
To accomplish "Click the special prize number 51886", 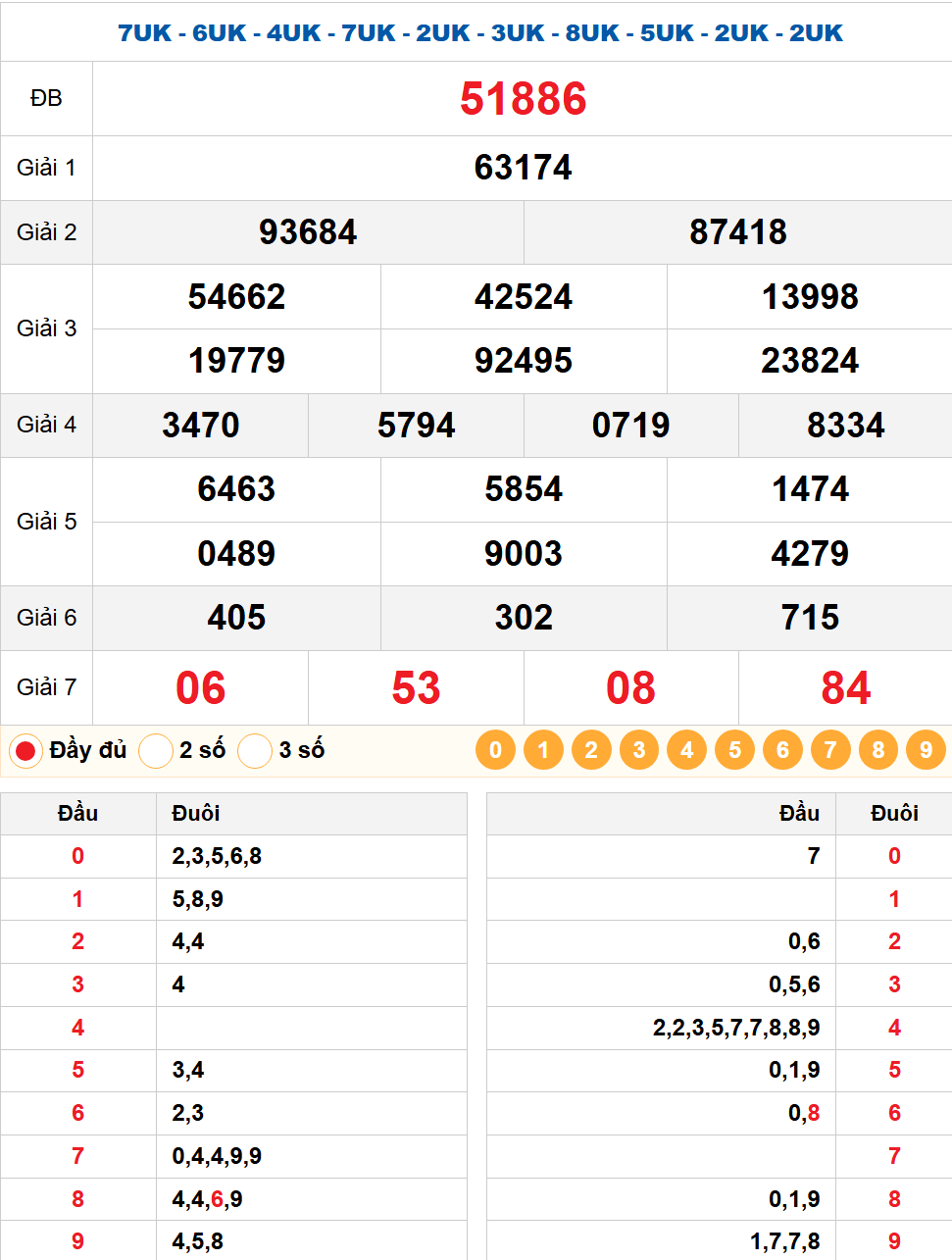I will 523,99.
